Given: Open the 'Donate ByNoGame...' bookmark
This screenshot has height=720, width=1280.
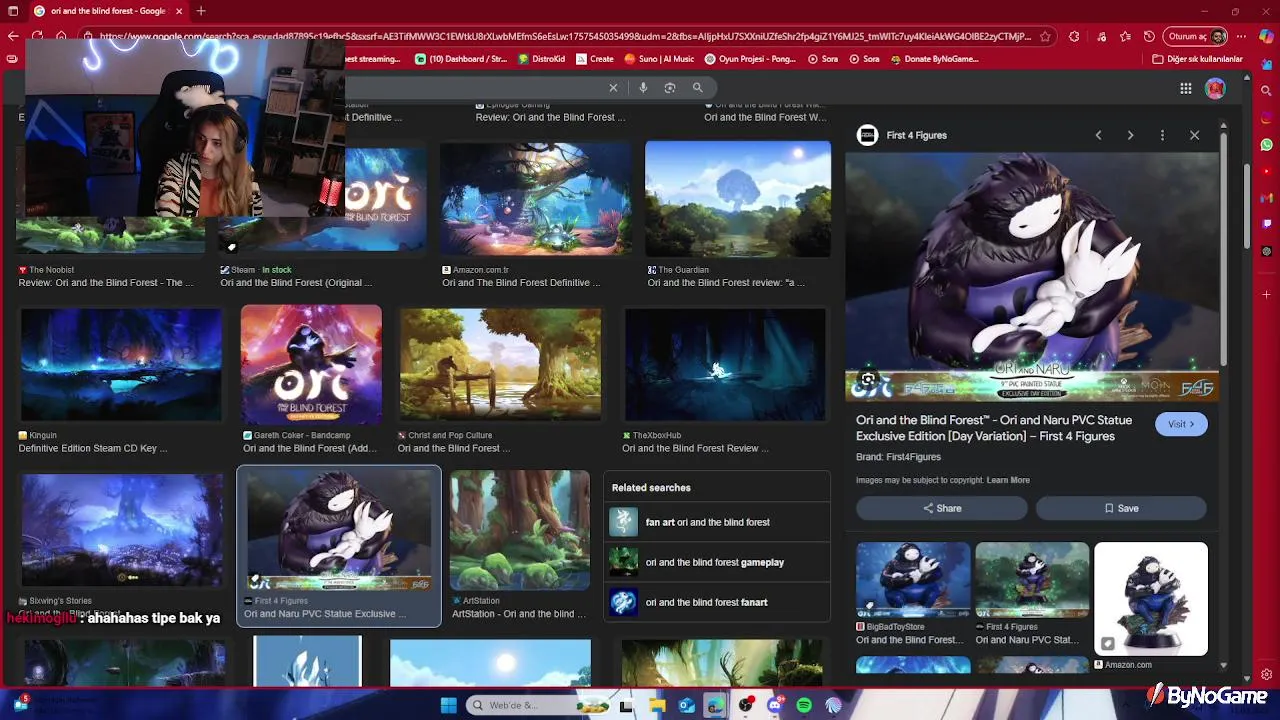Looking at the screenshot, I should 934,59.
